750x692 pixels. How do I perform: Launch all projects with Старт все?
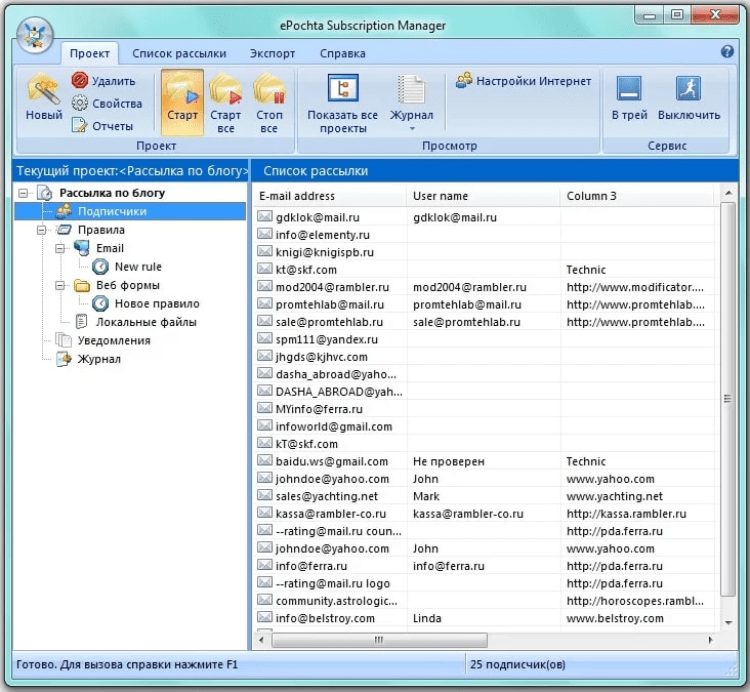225,102
